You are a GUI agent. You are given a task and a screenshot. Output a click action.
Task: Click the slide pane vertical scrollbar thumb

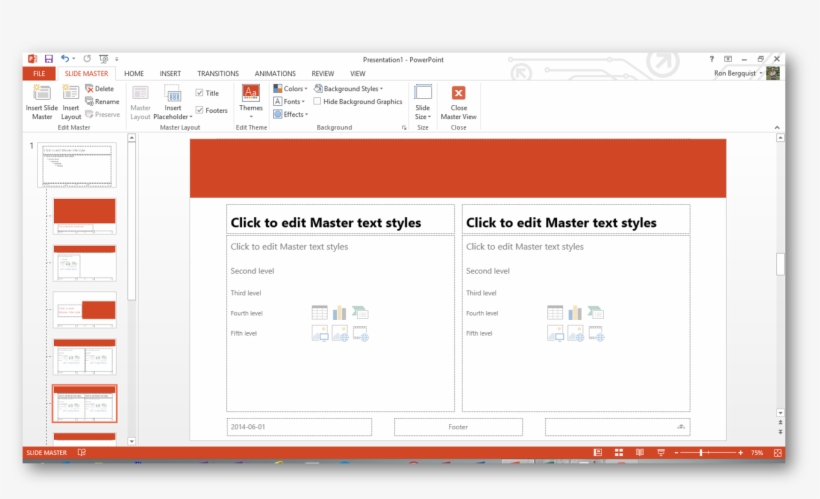[x=780, y=264]
